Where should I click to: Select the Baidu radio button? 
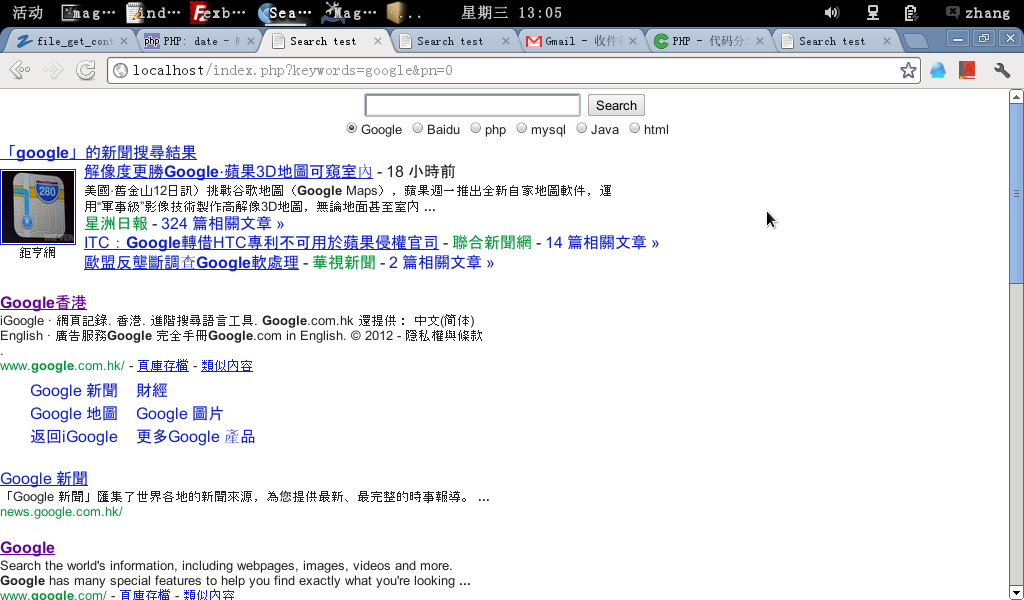(x=418, y=128)
